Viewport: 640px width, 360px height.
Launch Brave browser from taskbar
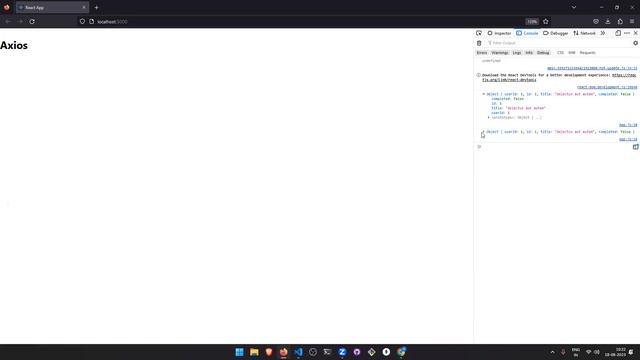269,352
